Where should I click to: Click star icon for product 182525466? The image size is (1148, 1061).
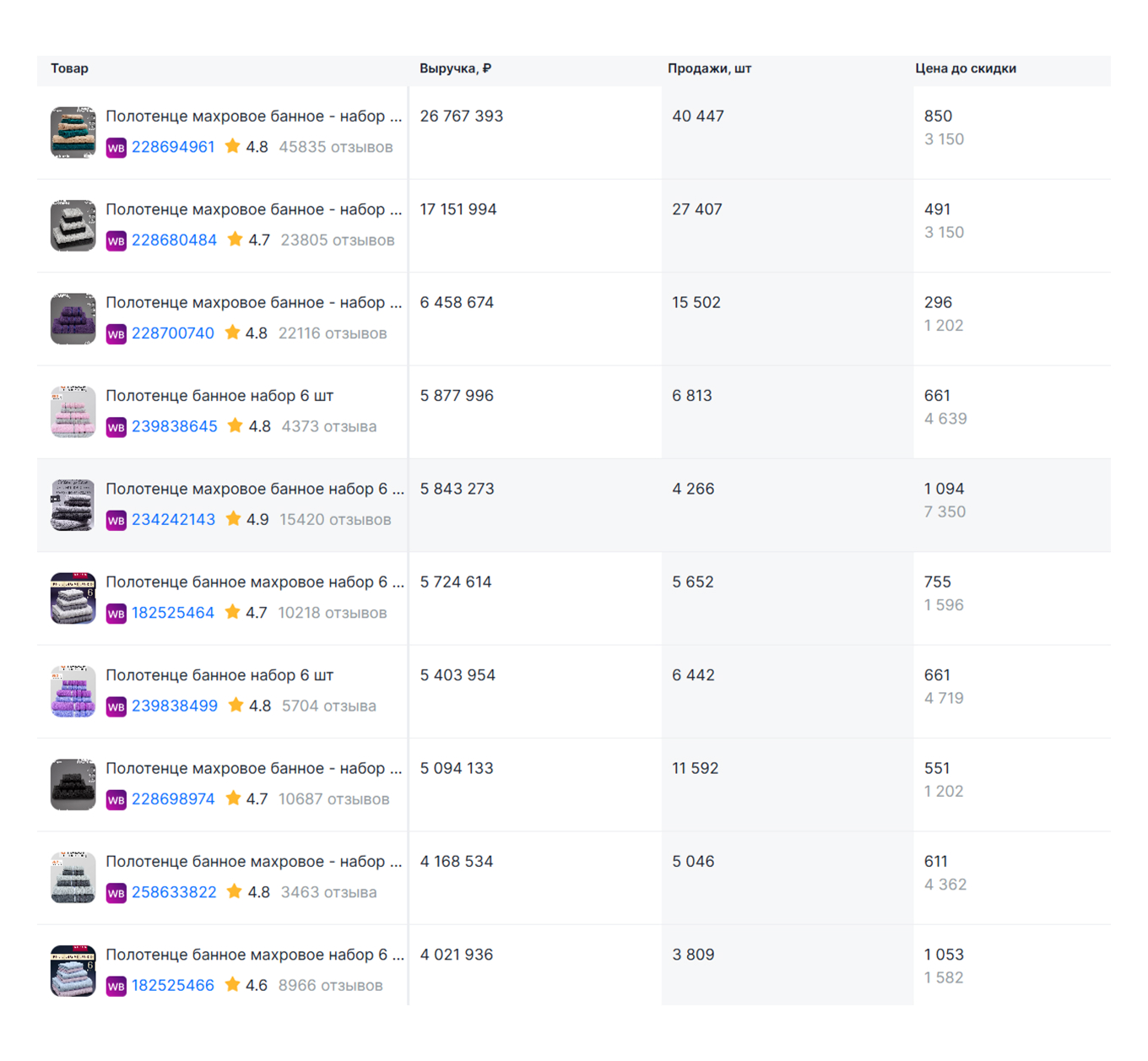click(233, 985)
